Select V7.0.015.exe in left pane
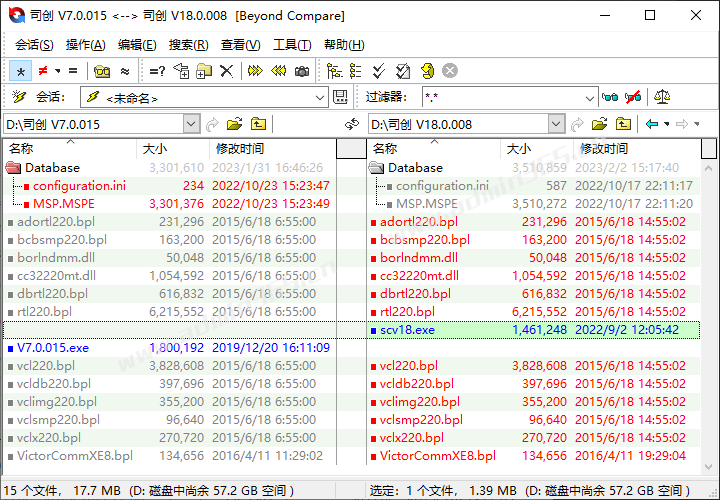The height and width of the screenshot is (500, 720). (x=53, y=348)
